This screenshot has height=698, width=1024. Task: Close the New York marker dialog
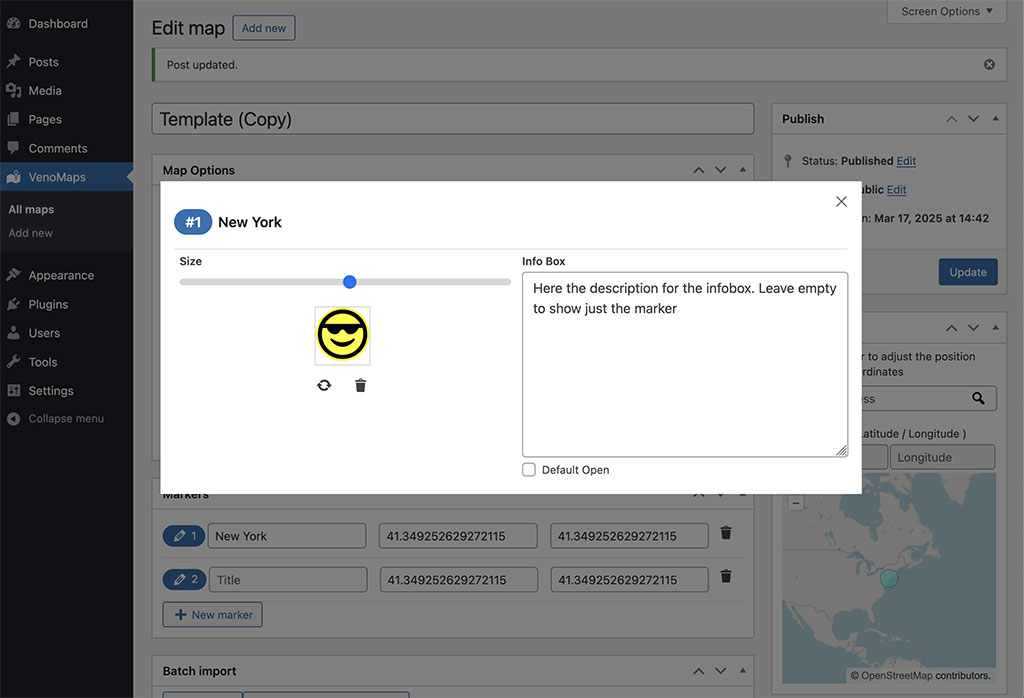841,201
